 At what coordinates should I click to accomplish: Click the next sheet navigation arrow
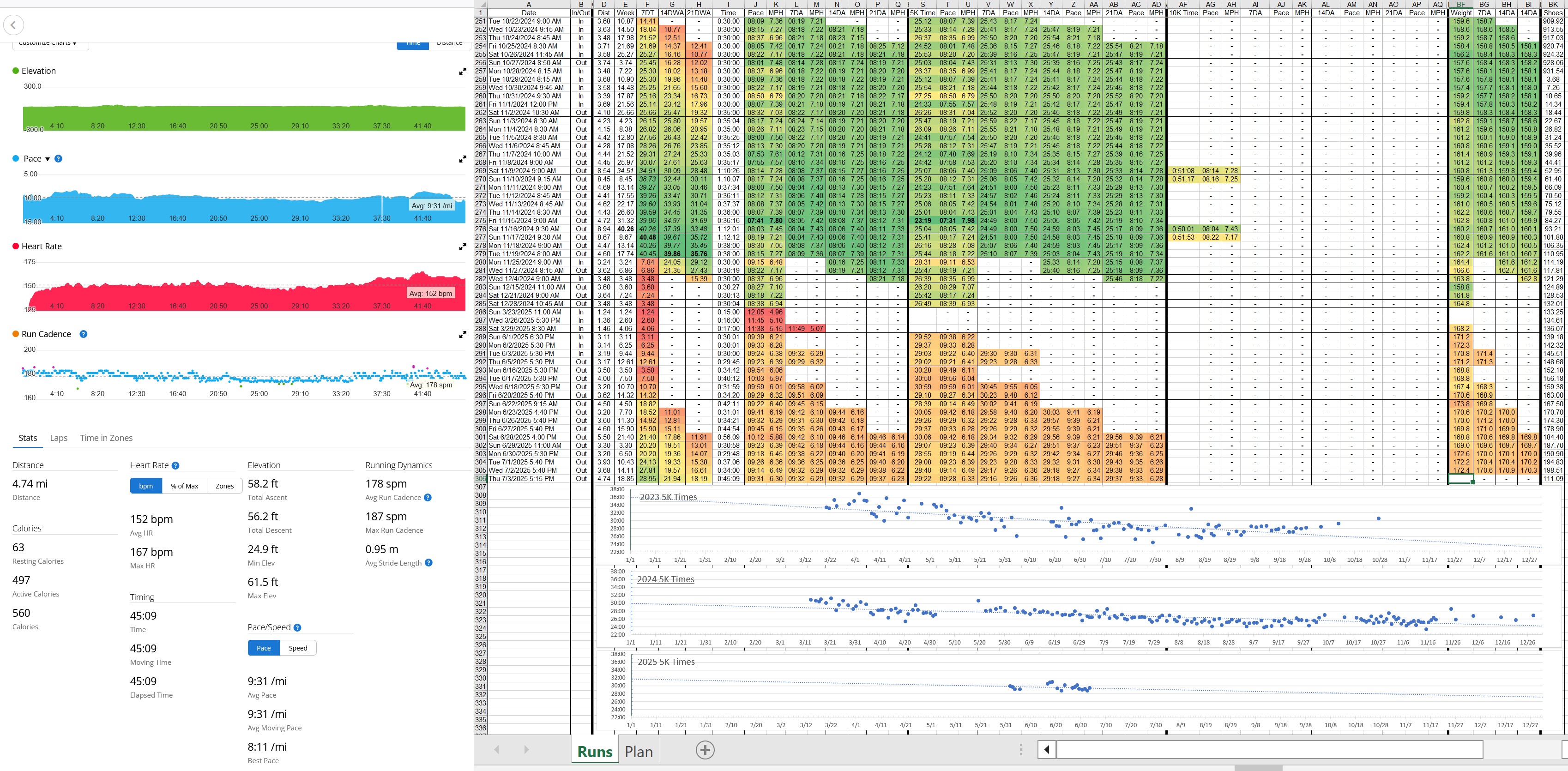coord(526,750)
